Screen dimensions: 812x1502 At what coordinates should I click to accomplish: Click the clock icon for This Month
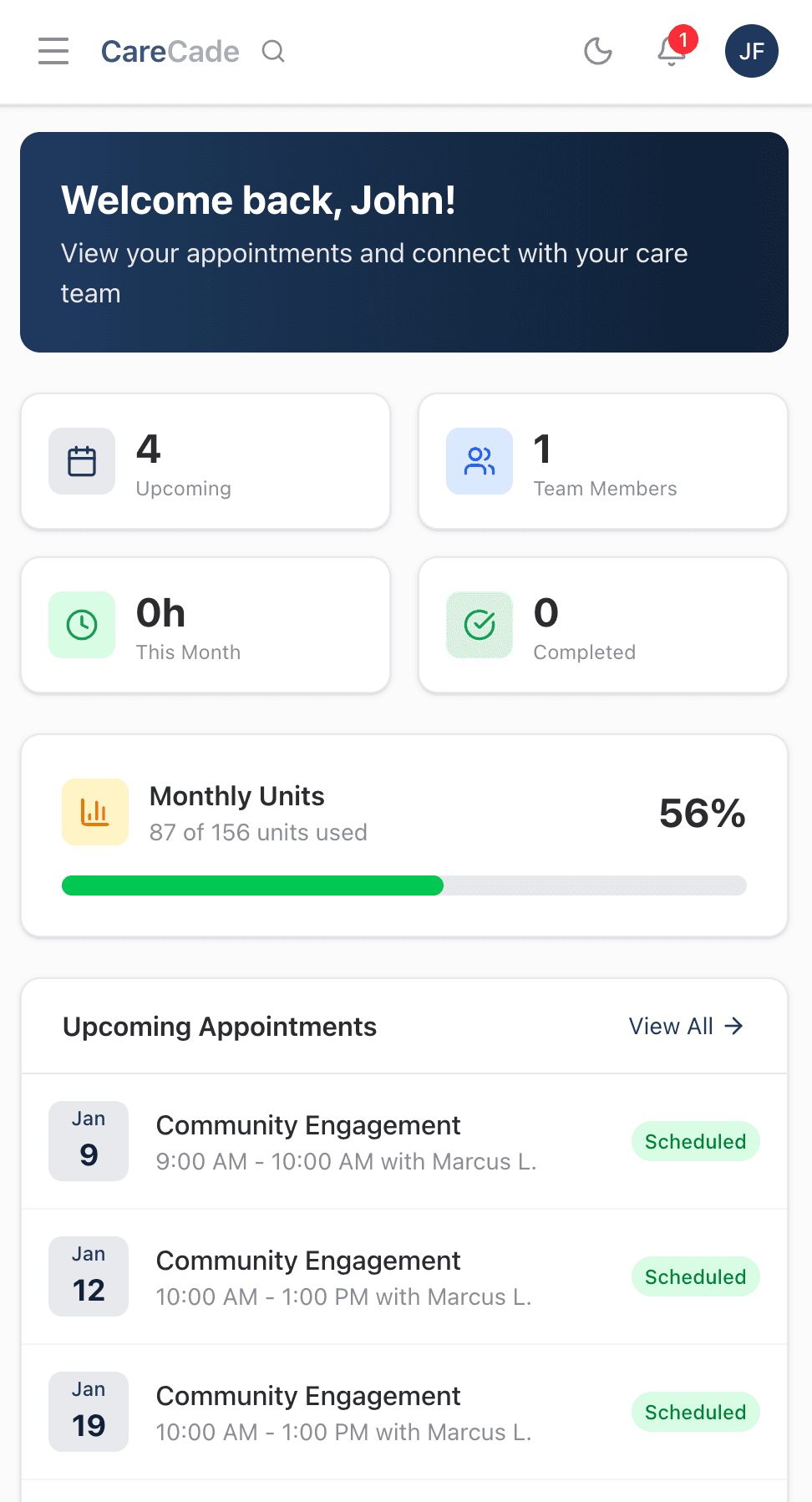[82, 625]
